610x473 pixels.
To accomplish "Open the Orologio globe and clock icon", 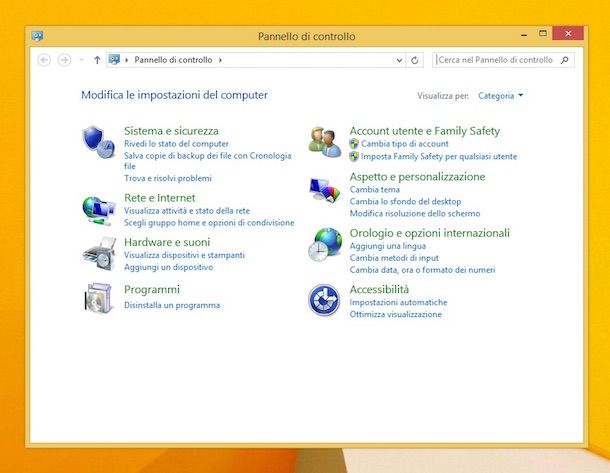I will click(325, 245).
